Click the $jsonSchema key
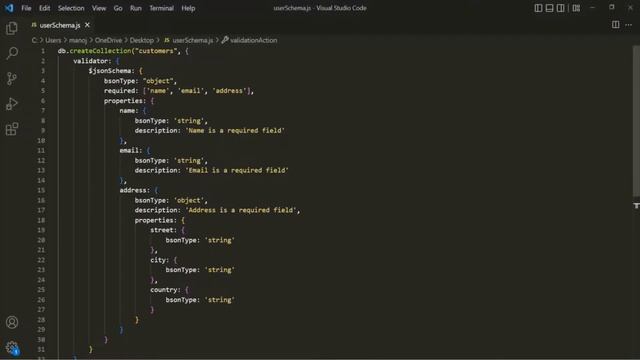 110,71
